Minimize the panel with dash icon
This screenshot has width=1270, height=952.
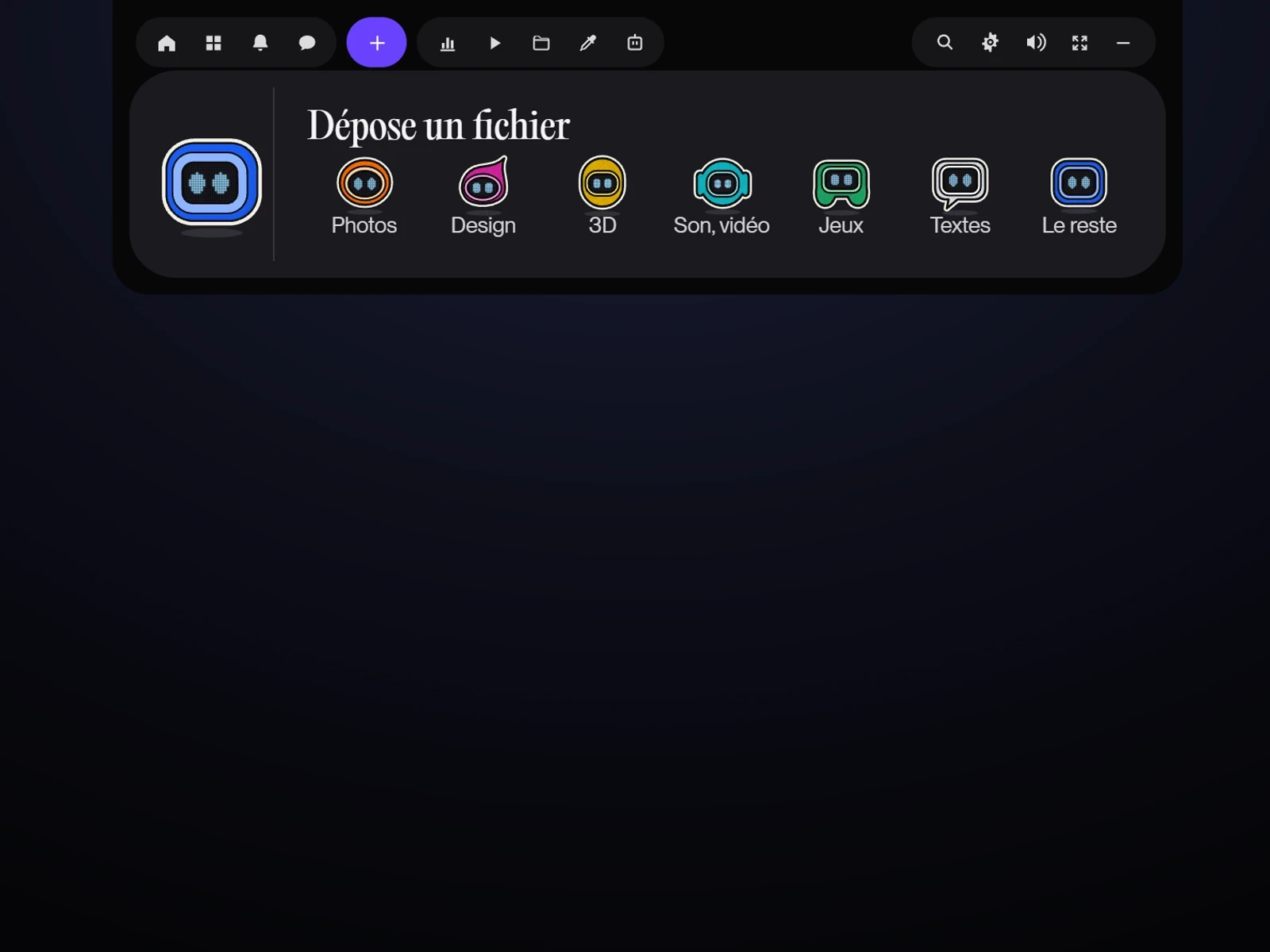[x=1123, y=43]
